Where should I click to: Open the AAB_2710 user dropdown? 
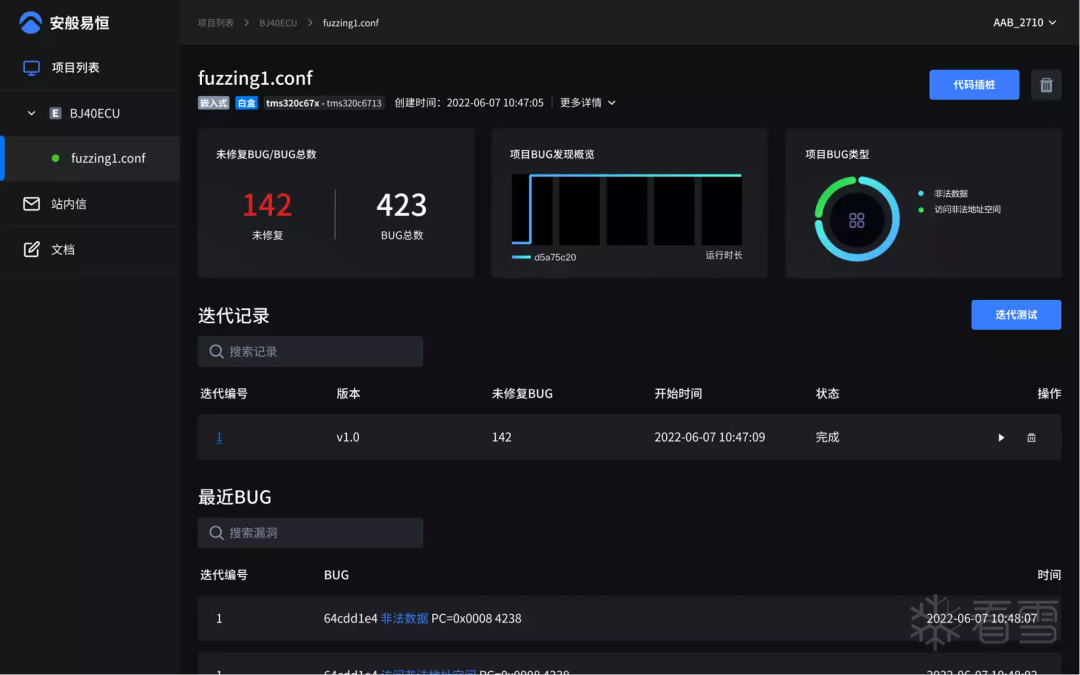1024,23
